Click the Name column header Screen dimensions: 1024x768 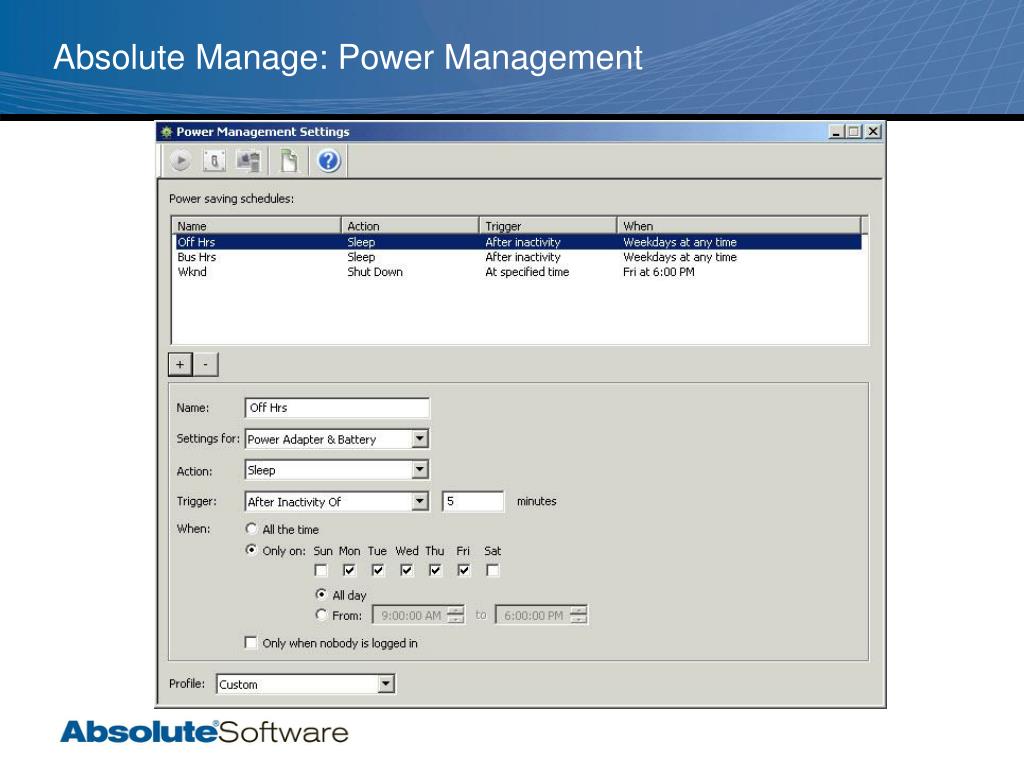(x=257, y=226)
